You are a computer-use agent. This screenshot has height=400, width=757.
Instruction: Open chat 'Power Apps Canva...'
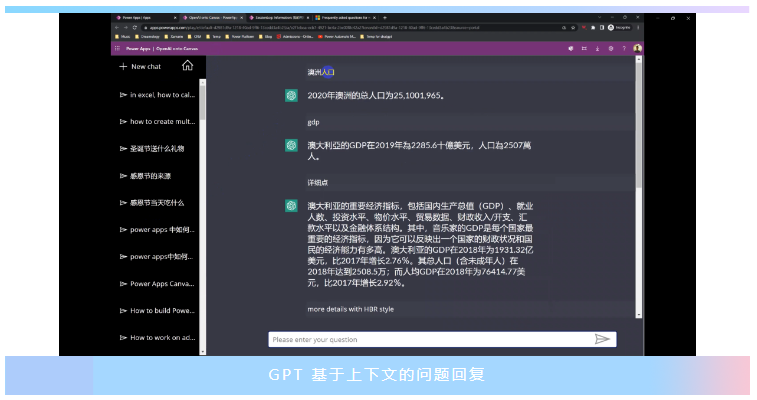(x=158, y=284)
